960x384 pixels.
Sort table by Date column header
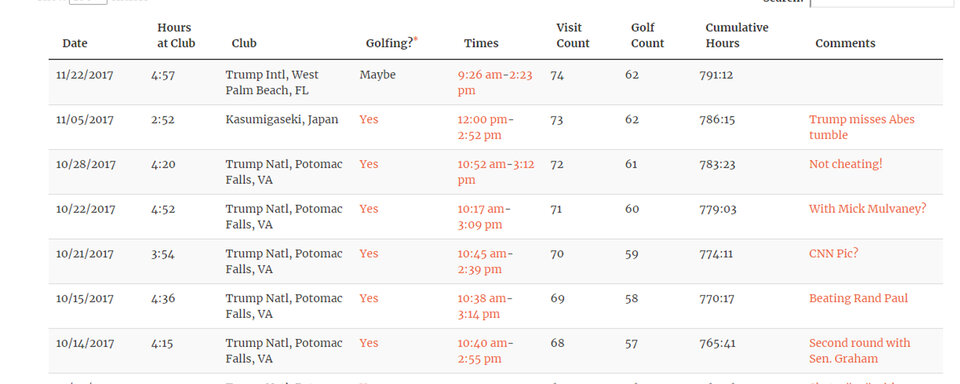[75, 43]
